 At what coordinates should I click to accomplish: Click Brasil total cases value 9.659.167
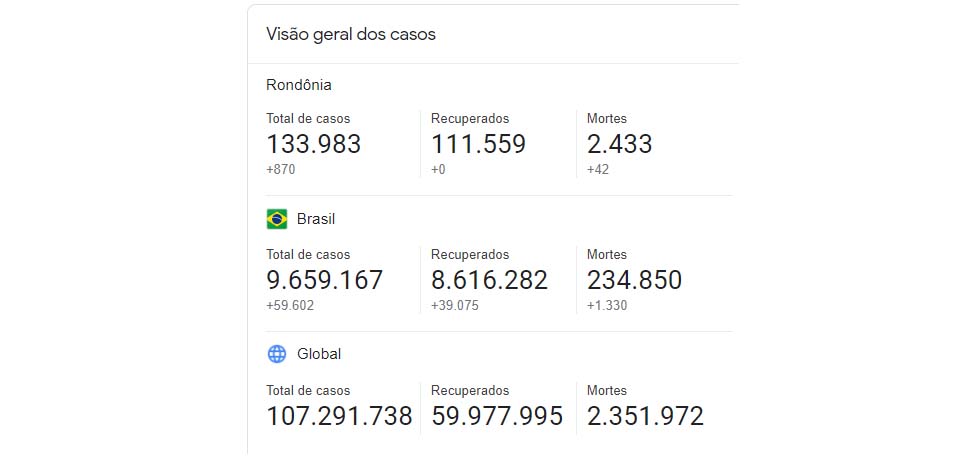324,280
